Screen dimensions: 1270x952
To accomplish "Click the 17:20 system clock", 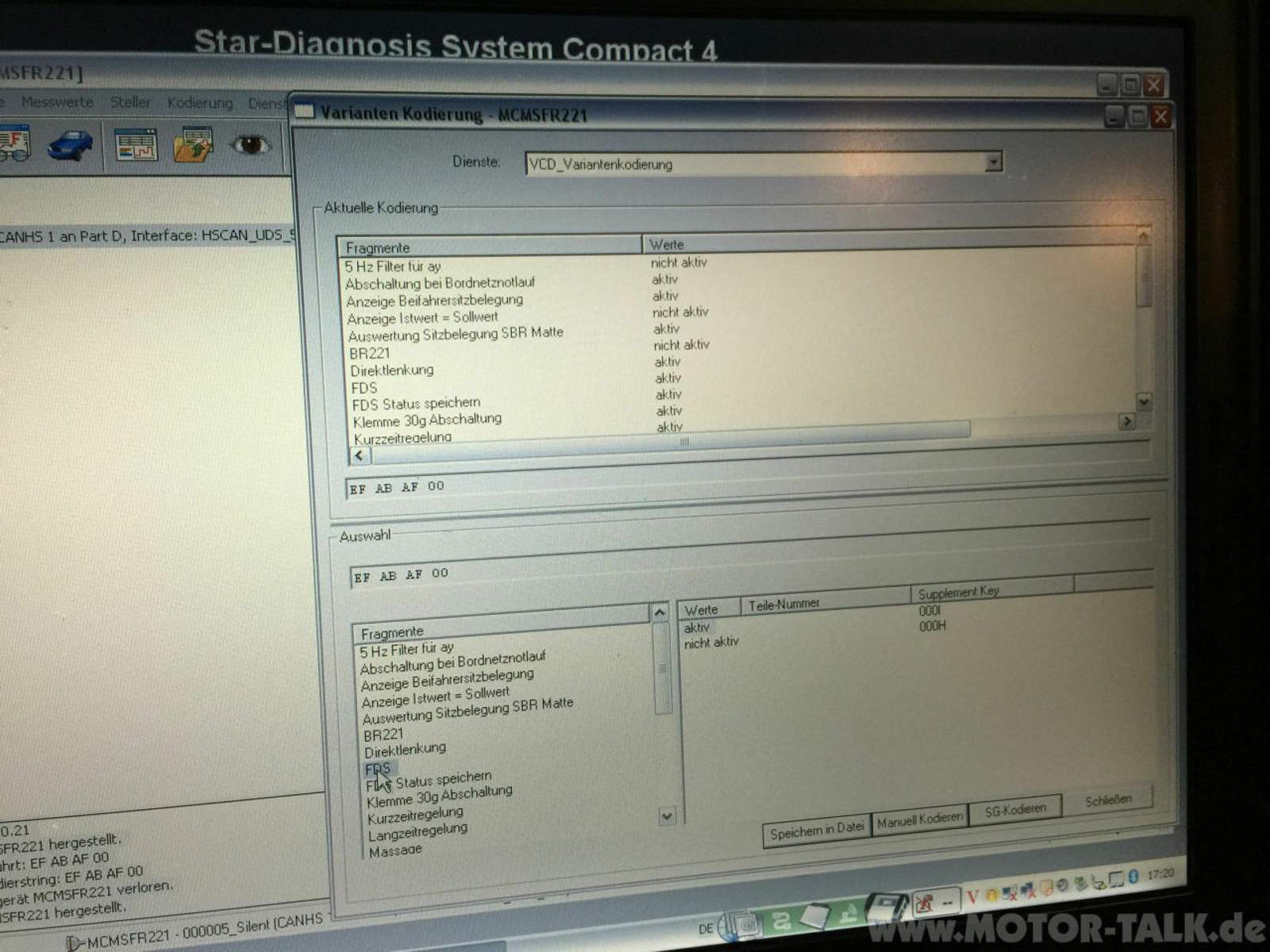I will (x=1160, y=873).
